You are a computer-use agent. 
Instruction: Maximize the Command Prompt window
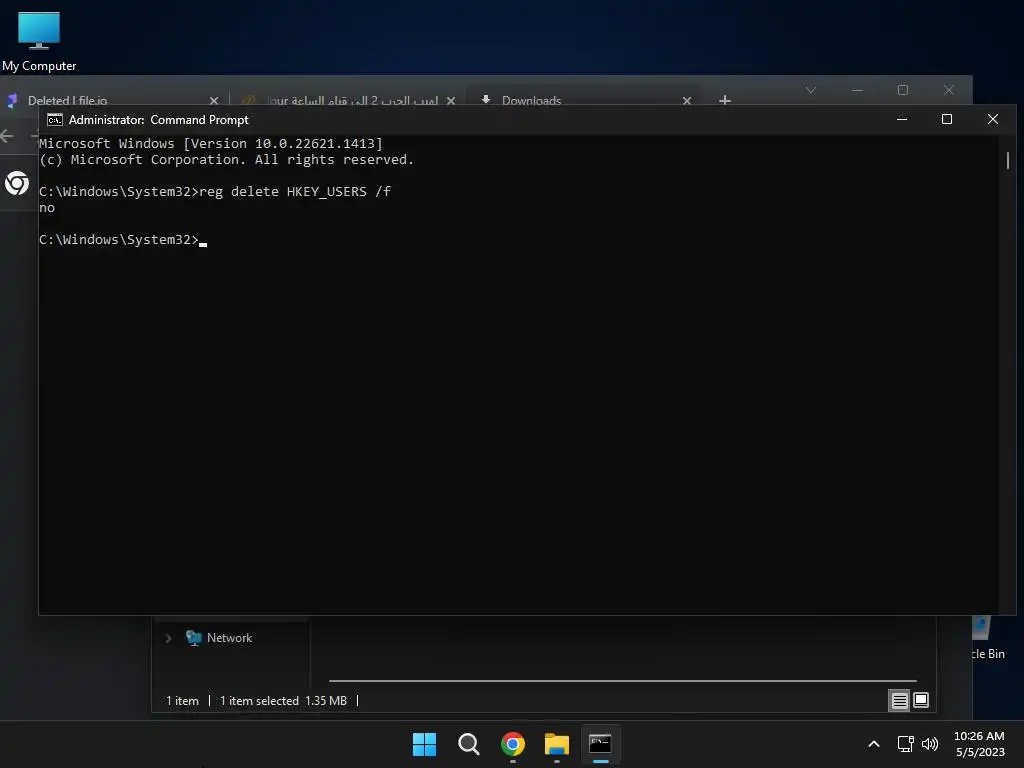click(947, 120)
